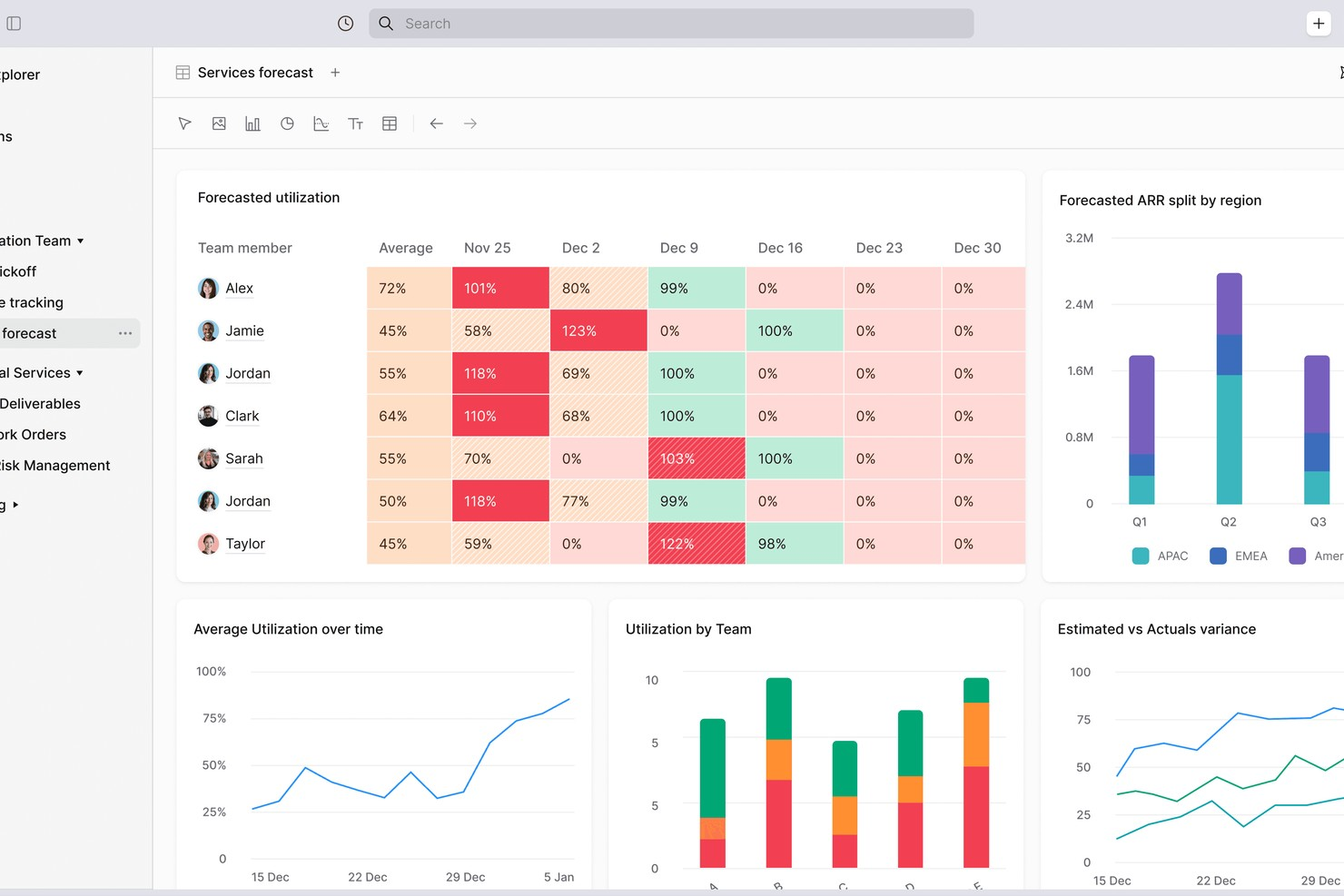The height and width of the screenshot is (896, 1344).
Task: Open the history clock icon near search
Action: coord(345,23)
